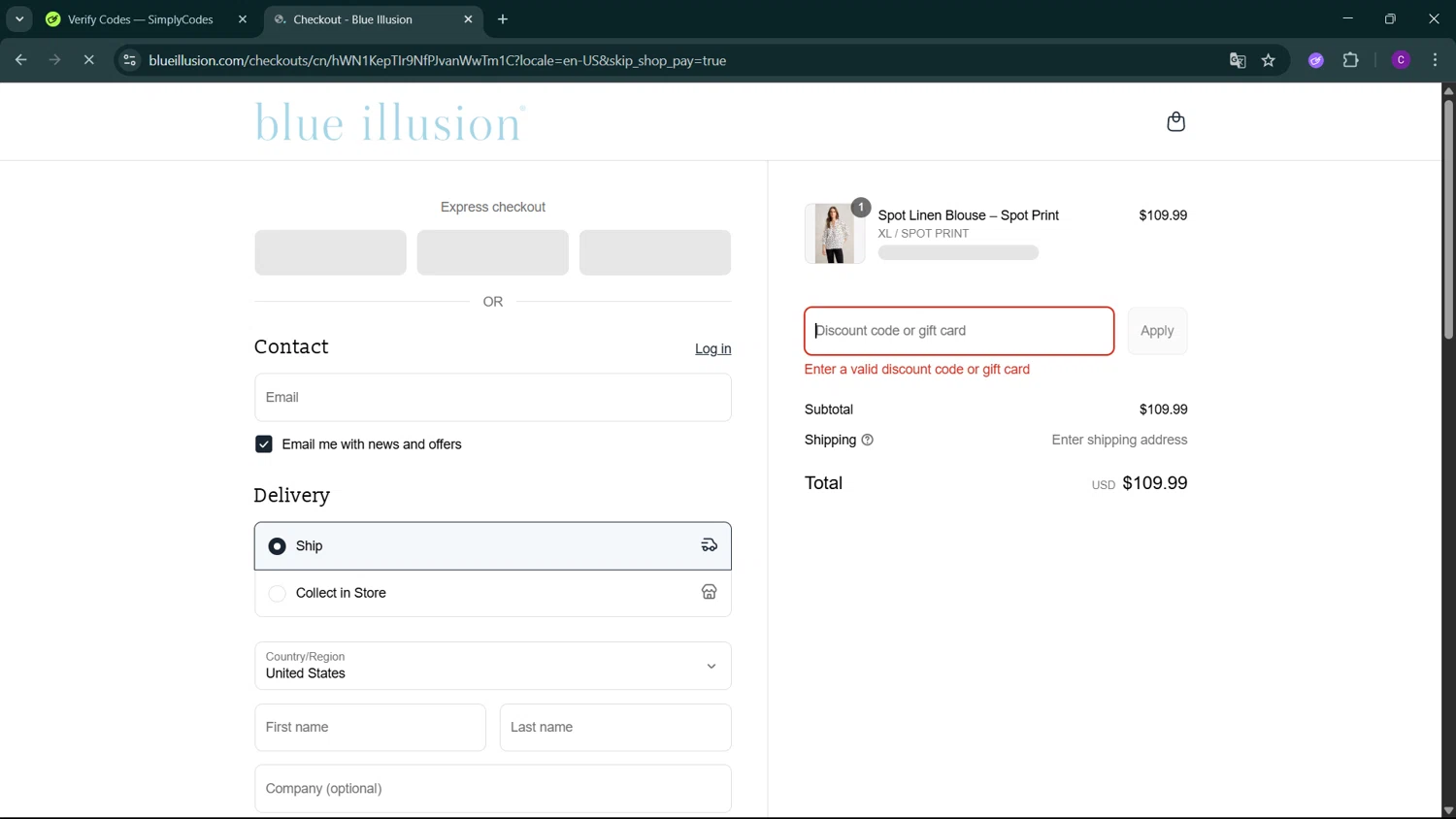1456x819 pixels.
Task: View site information icon in address bar
Action: (129, 60)
